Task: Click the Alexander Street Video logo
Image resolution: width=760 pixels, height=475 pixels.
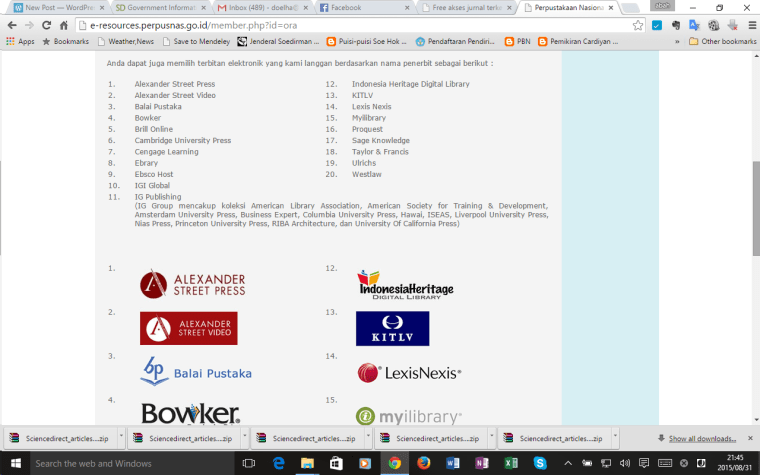Action: coord(189,328)
